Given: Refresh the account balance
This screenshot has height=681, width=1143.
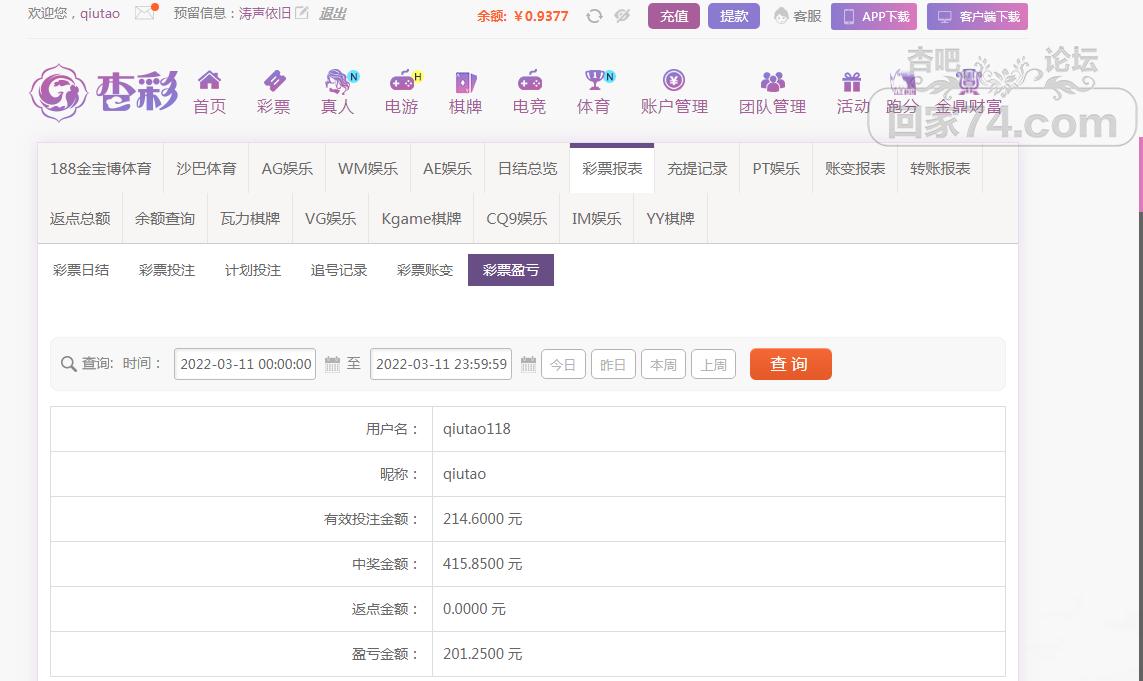Looking at the screenshot, I should pyautogui.click(x=594, y=16).
